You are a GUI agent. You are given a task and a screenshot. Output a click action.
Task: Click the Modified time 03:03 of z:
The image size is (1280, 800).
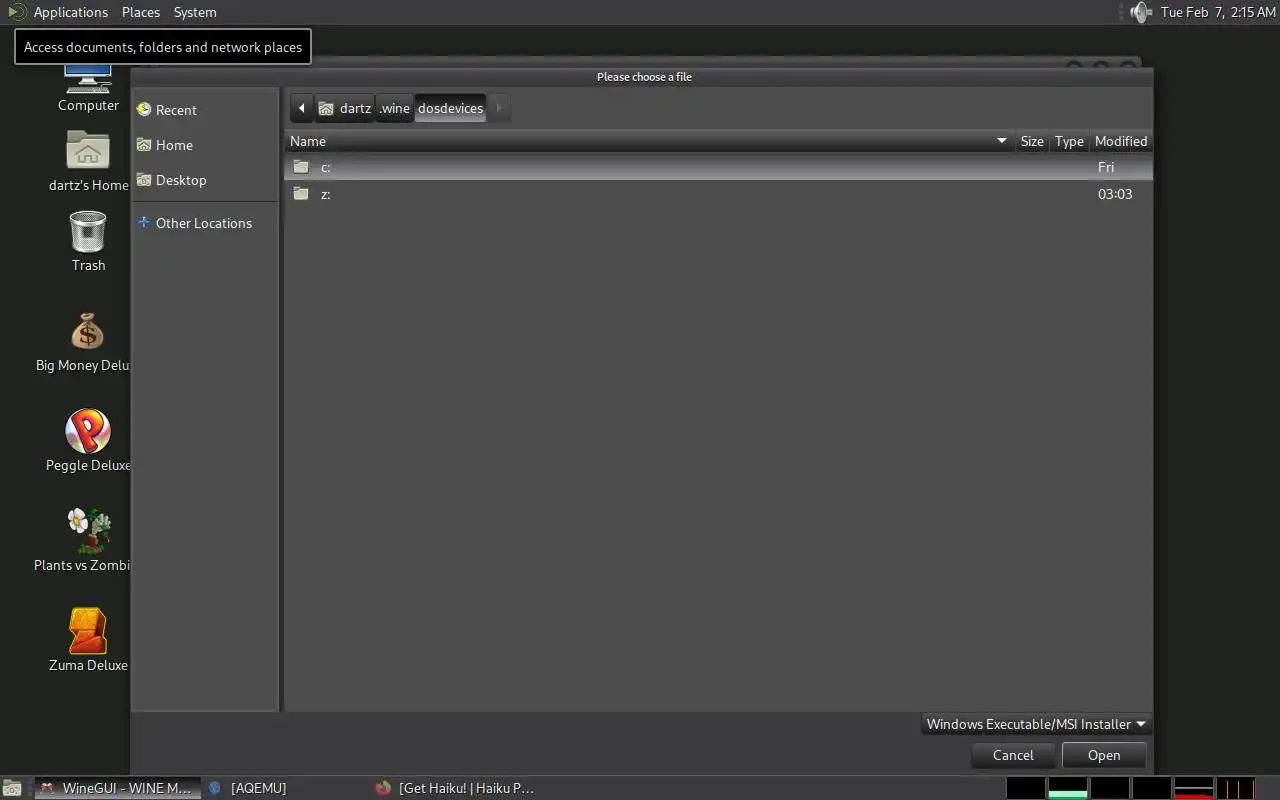[1115, 194]
